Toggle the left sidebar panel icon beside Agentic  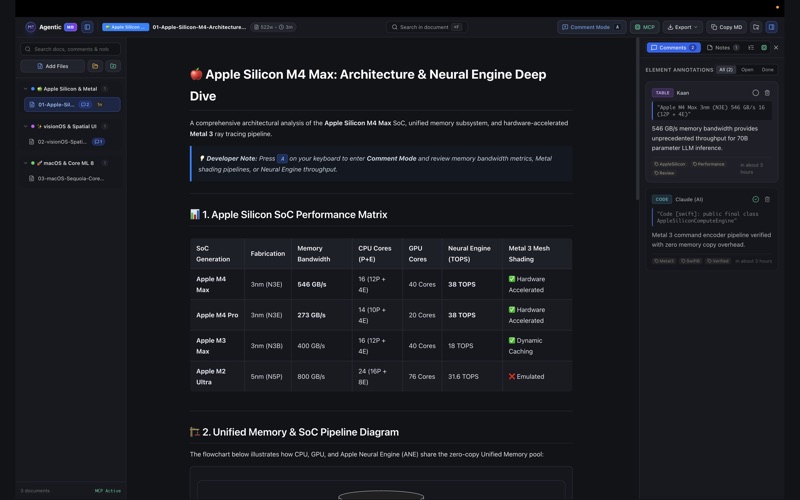(x=87, y=27)
